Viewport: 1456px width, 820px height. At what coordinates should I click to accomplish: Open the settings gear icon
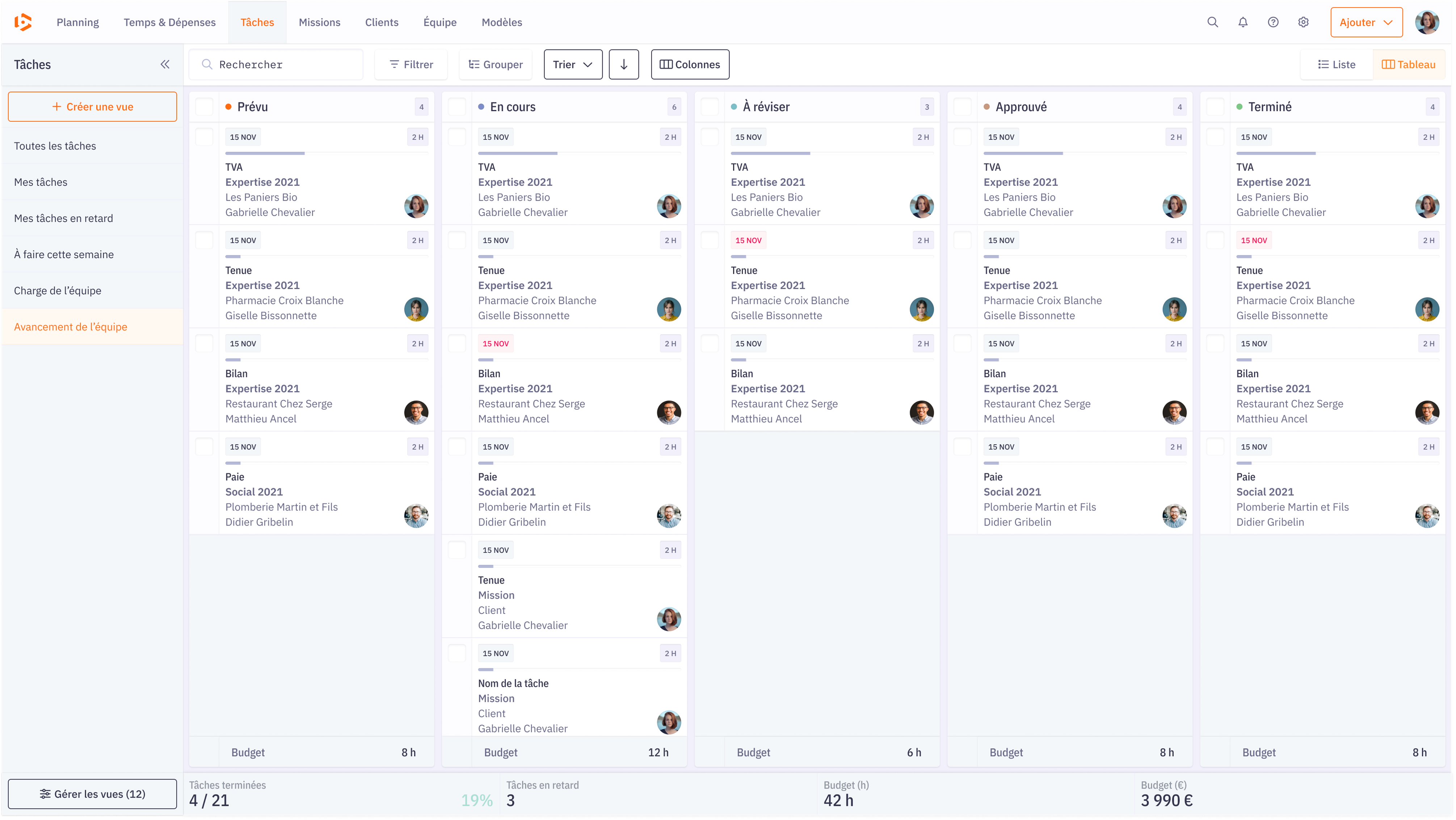1303,22
